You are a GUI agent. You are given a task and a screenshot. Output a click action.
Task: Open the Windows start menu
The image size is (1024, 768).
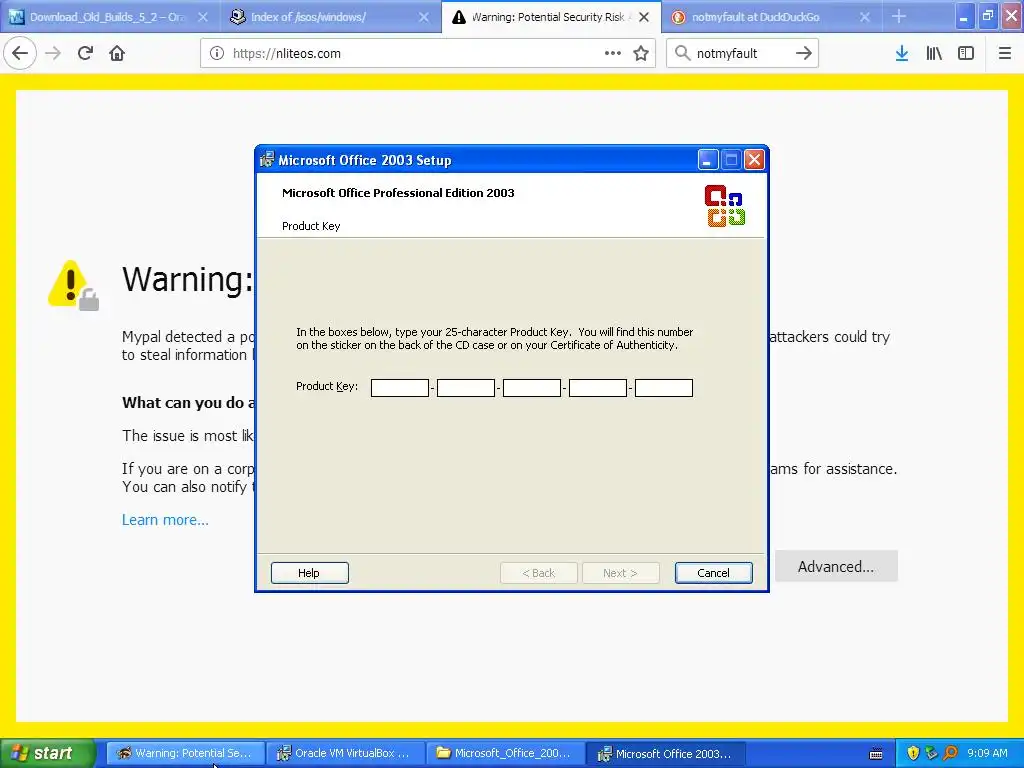pyautogui.click(x=48, y=753)
